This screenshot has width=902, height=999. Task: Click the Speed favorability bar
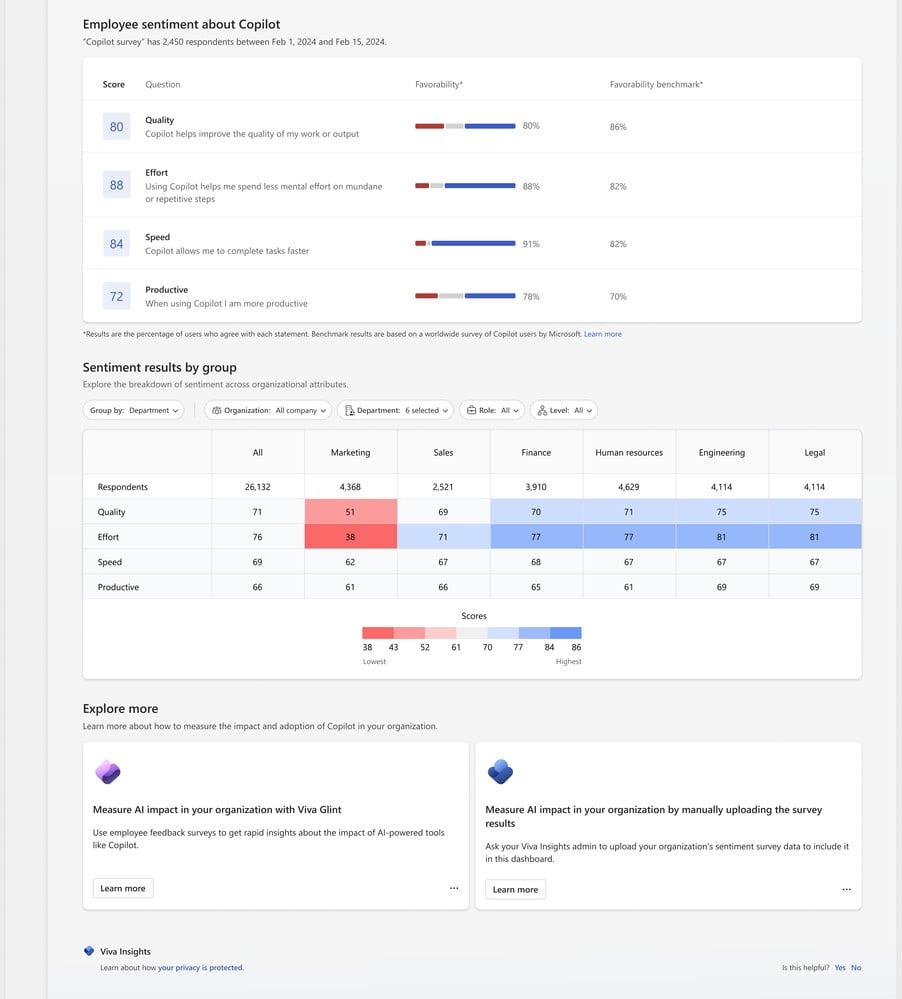pos(465,243)
